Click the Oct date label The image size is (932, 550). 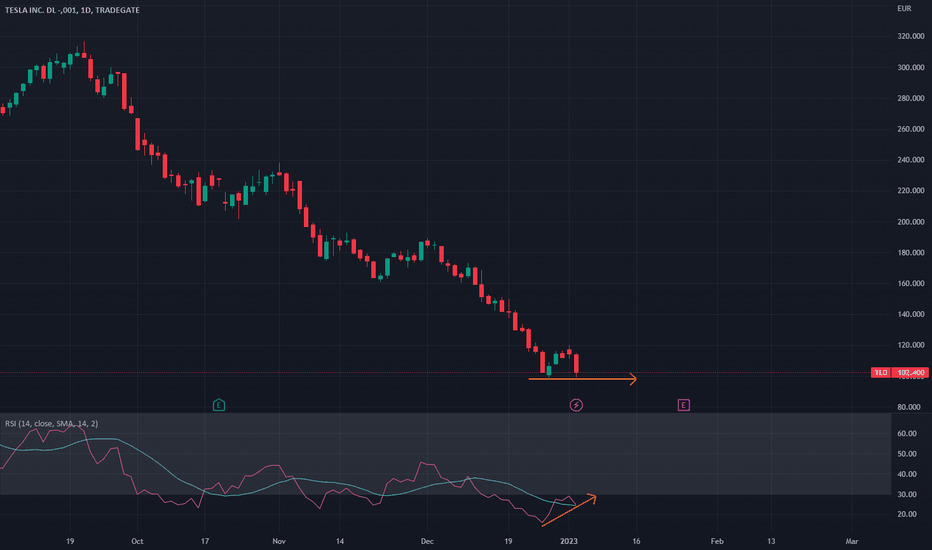pyautogui.click(x=137, y=541)
